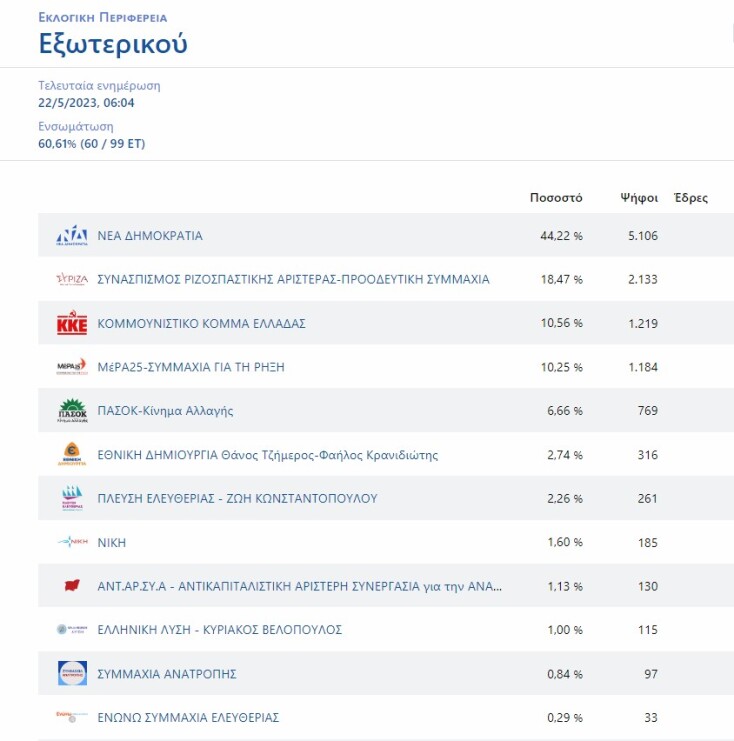
Task: Open the ΝΕΑ ΔΗΜΟΚΡΑΤΙΑ party link
Action: (150, 236)
